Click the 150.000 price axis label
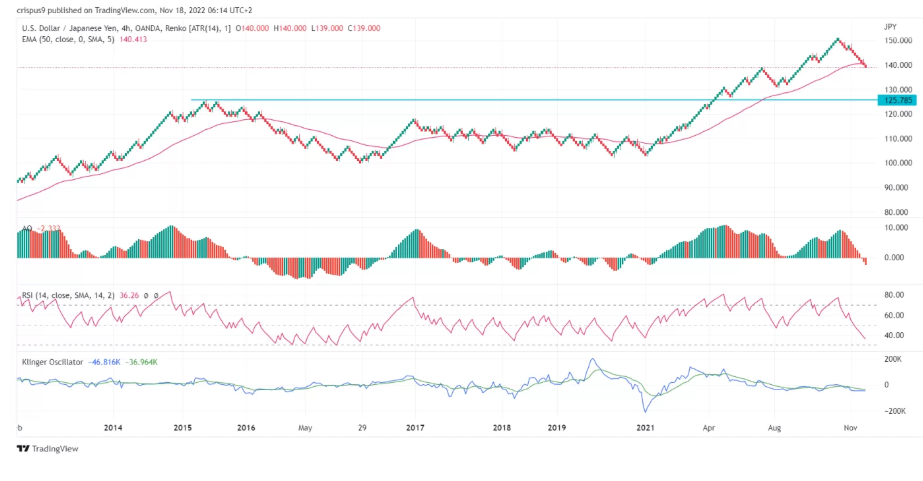This screenshot has width=923, height=481. 895,41
